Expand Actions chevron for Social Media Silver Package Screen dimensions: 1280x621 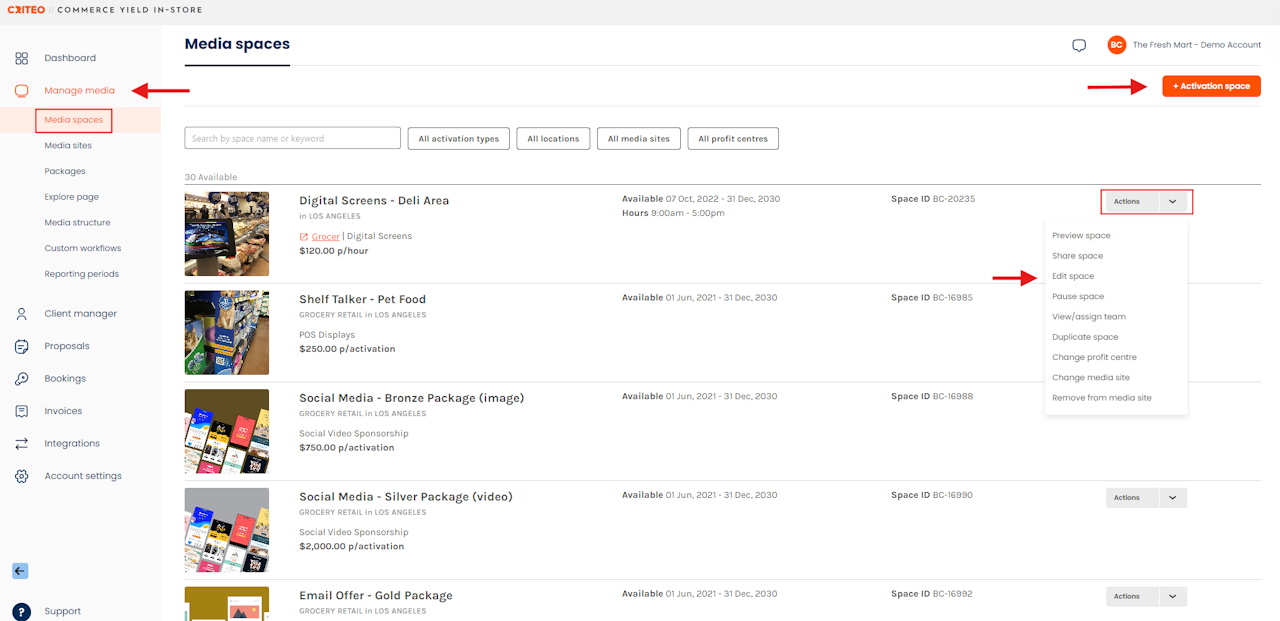(x=1172, y=498)
